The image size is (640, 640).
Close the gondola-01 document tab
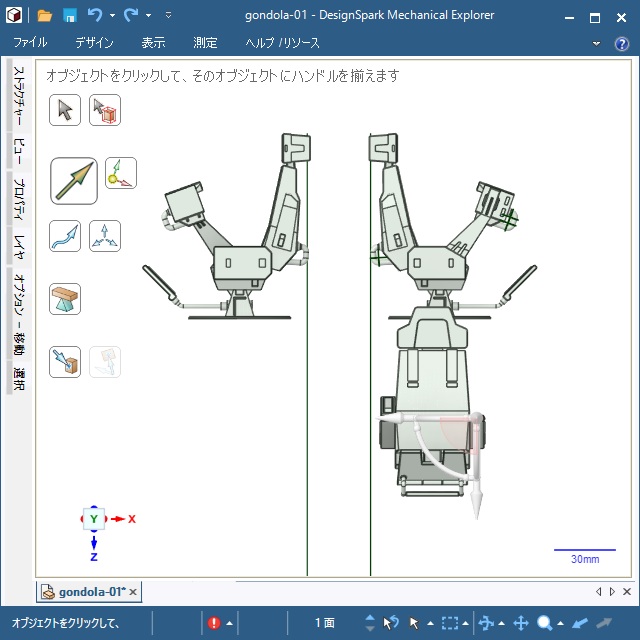(x=133, y=592)
